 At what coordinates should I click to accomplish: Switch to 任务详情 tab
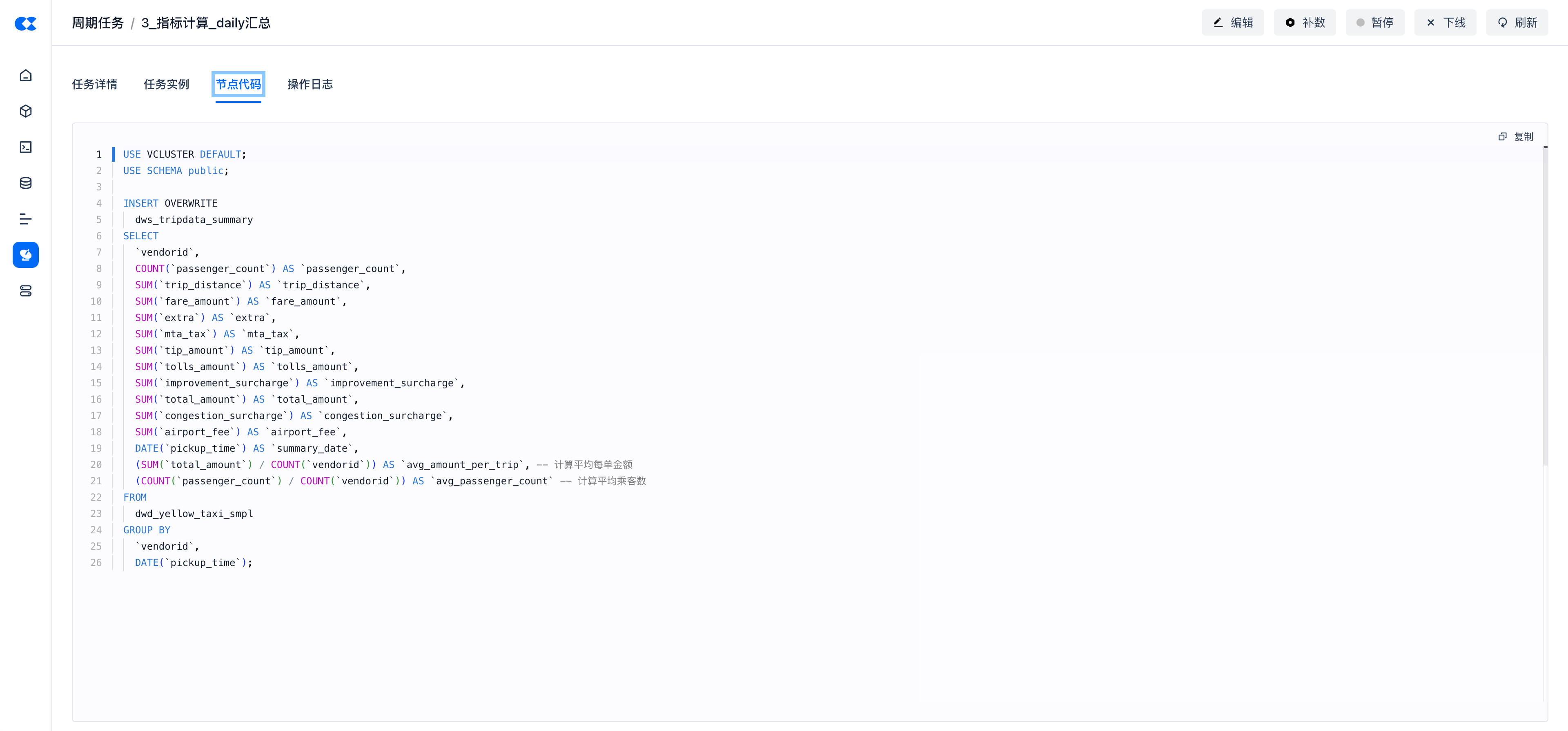pos(94,84)
